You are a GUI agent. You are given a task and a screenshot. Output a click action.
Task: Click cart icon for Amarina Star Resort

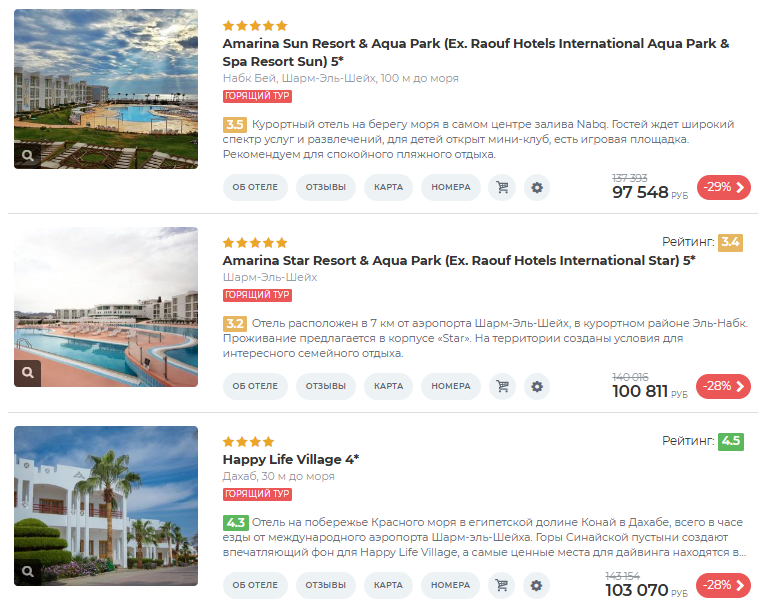tap(502, 386)
